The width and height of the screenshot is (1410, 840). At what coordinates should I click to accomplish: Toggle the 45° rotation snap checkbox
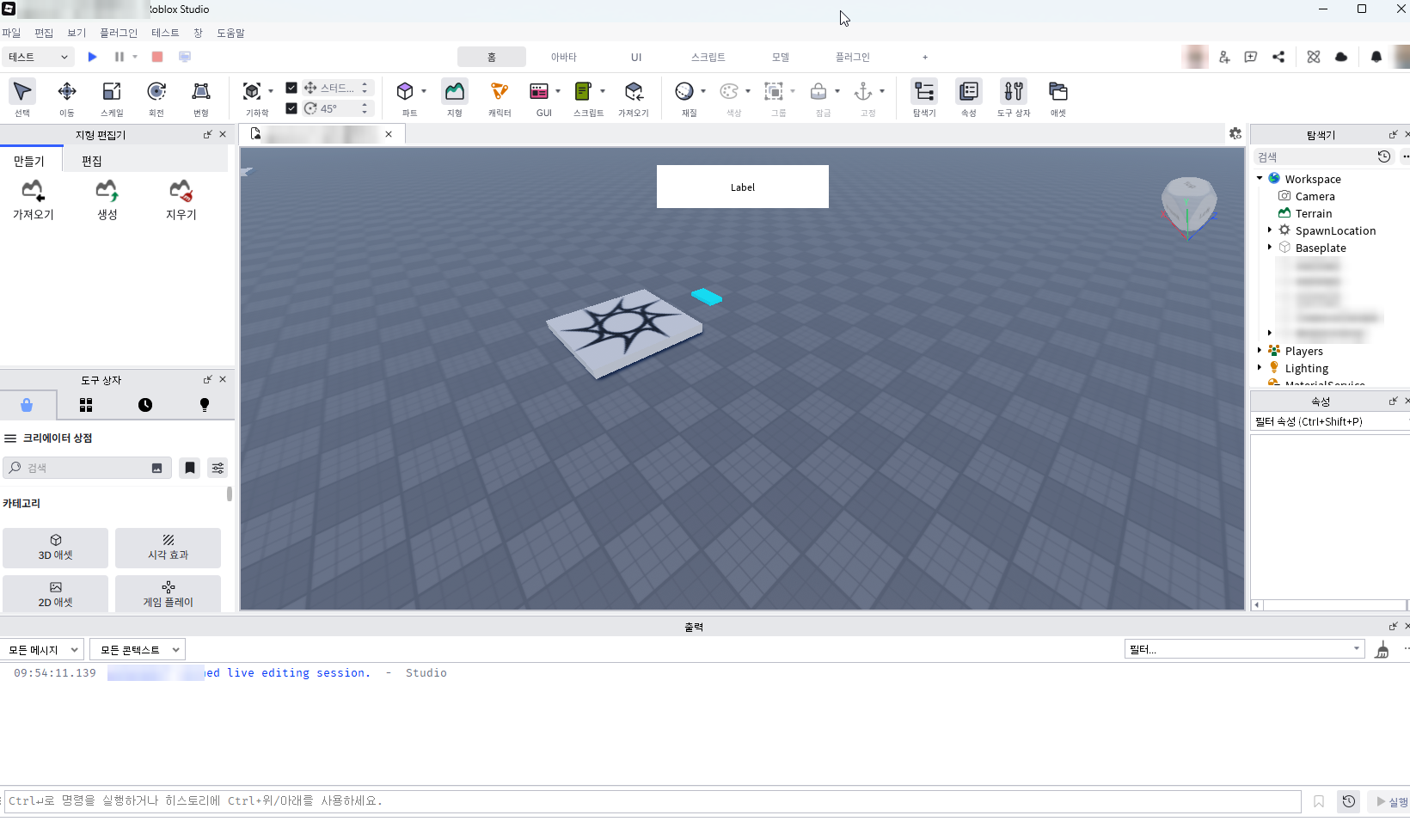tap(291, 108)
